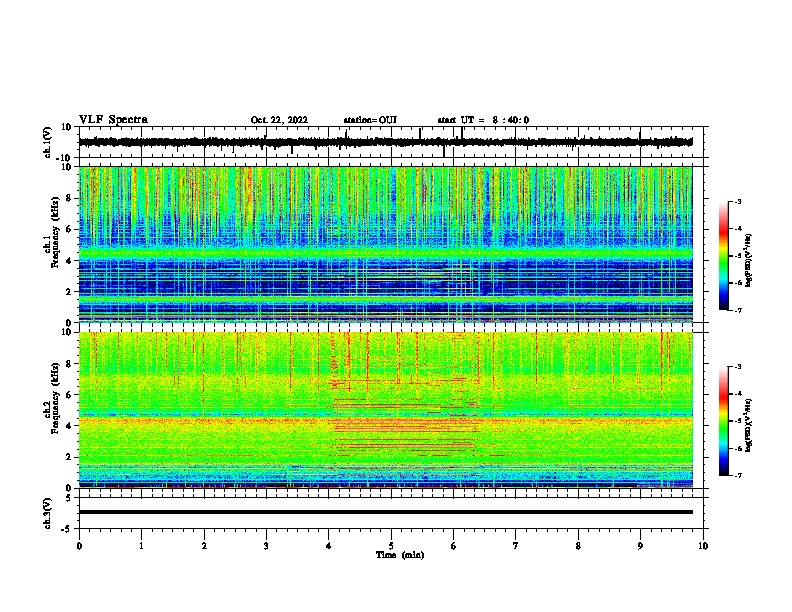Click the "-4" label on the lower color bar
This screenshot has height=612, width=792.
pyautogui.click(x=738, y=394)
